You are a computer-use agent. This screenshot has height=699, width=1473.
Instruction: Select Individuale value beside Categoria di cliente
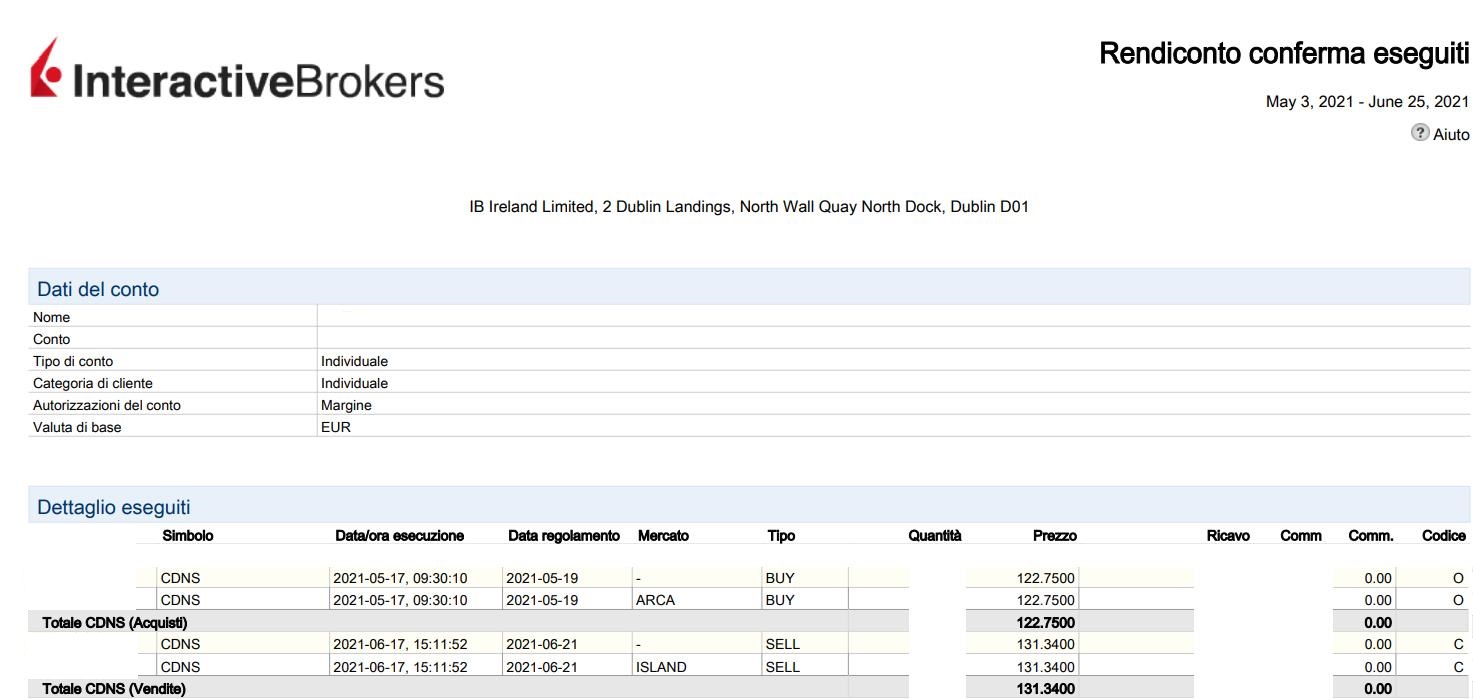(x=354, y=383)
